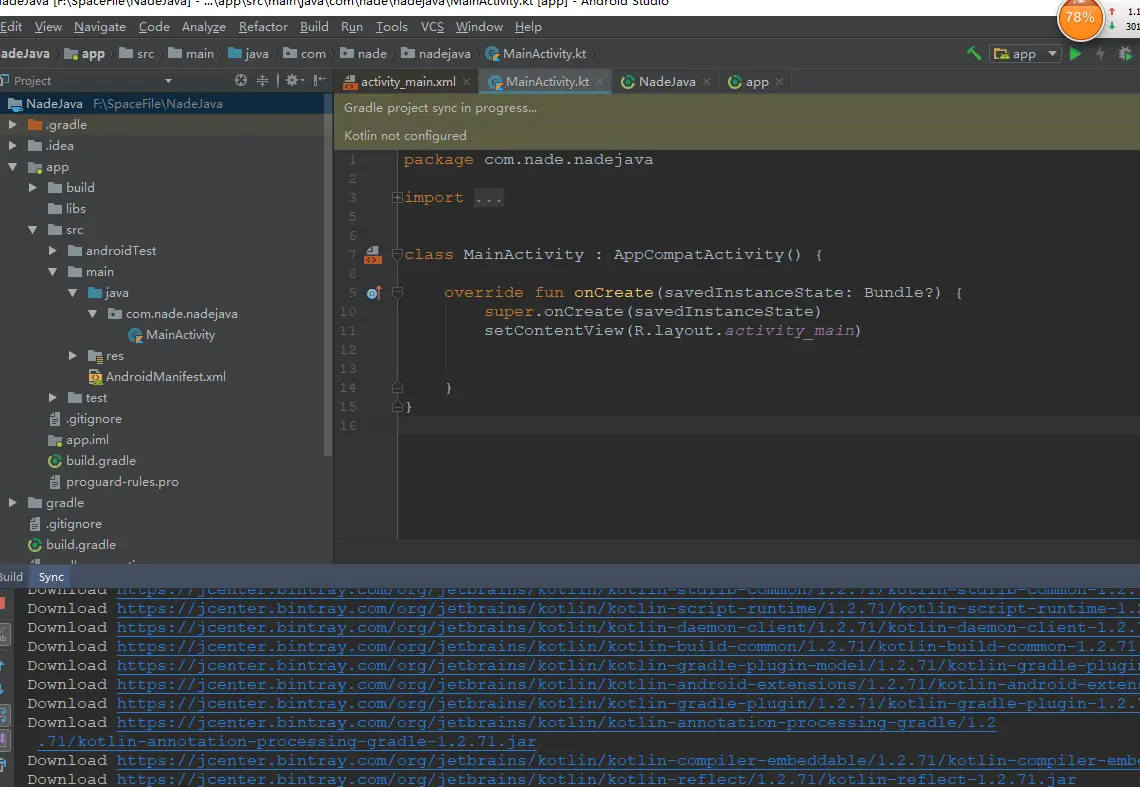The height and width of the screenshot is (787, 1140).
Task: Select the Sync tab in Build panel
Action: (51, 577)
